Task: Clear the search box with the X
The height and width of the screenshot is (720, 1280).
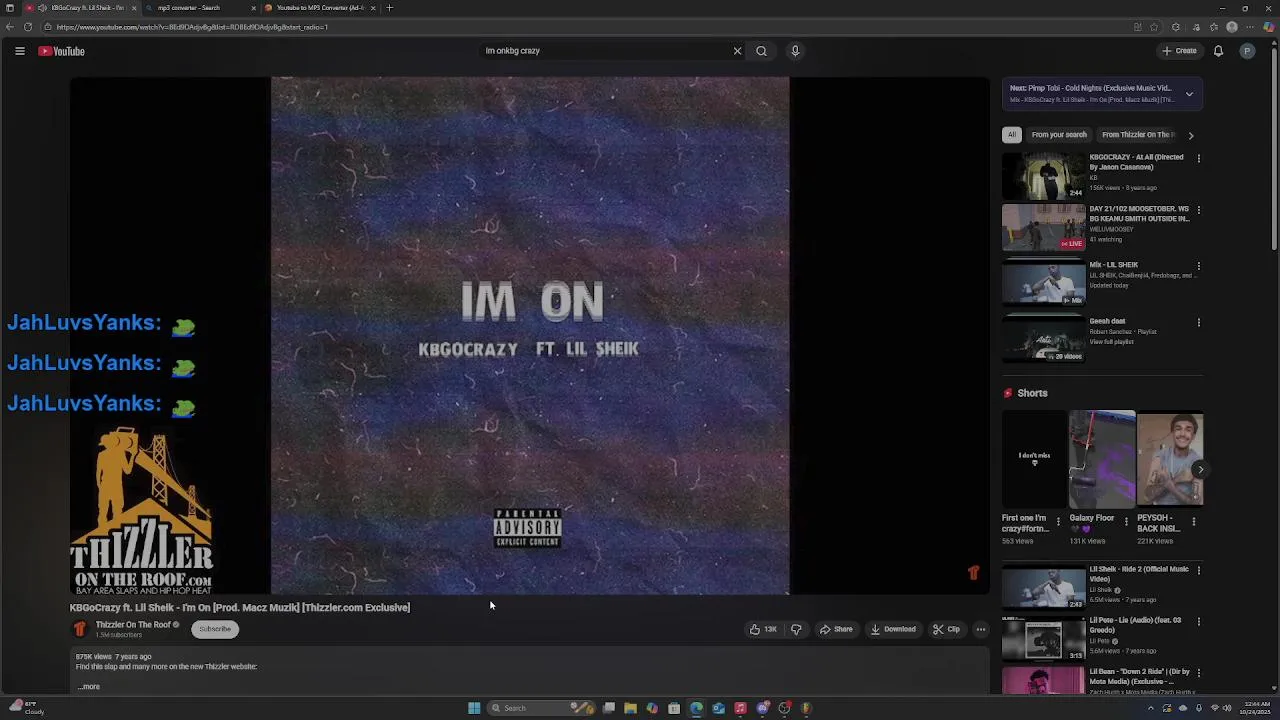Action: click(737, 51)
